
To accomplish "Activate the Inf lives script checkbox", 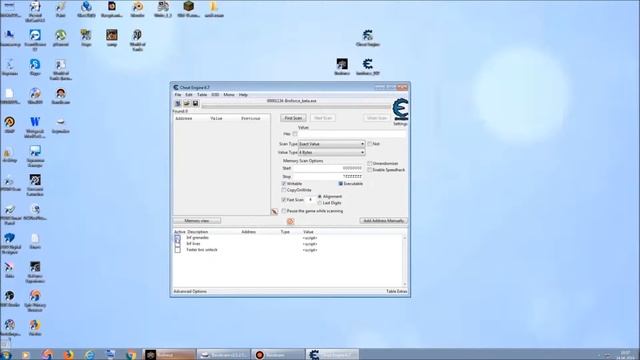I will [x=178, y=244].
